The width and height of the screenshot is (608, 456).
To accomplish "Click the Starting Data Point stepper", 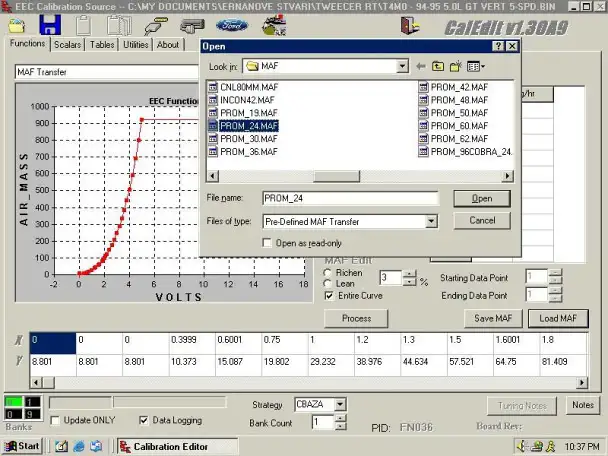I will (x=555, y=277).
